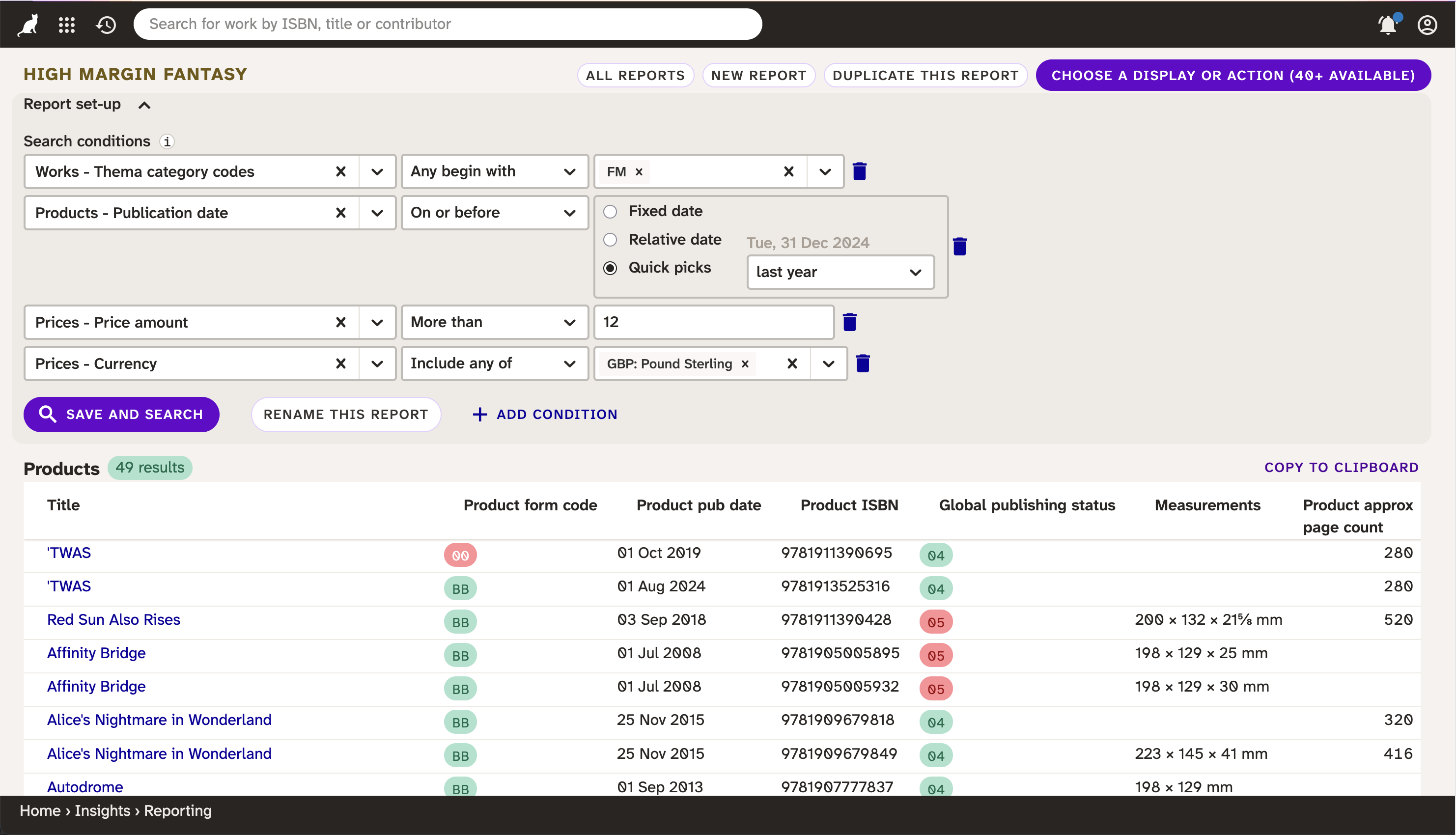Open Alice's Nightmare in Wonderland ISBN 9781909679849
This screenshot has height=835, width=1456.
point(160,753)
